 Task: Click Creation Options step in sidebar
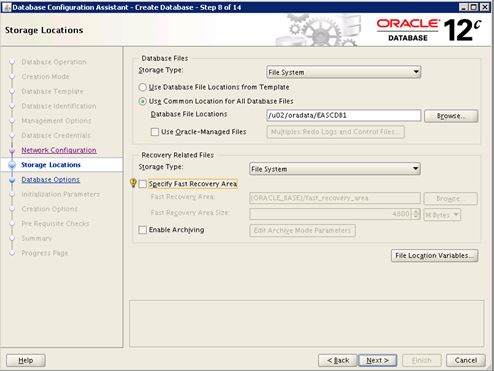click(49, 209)
